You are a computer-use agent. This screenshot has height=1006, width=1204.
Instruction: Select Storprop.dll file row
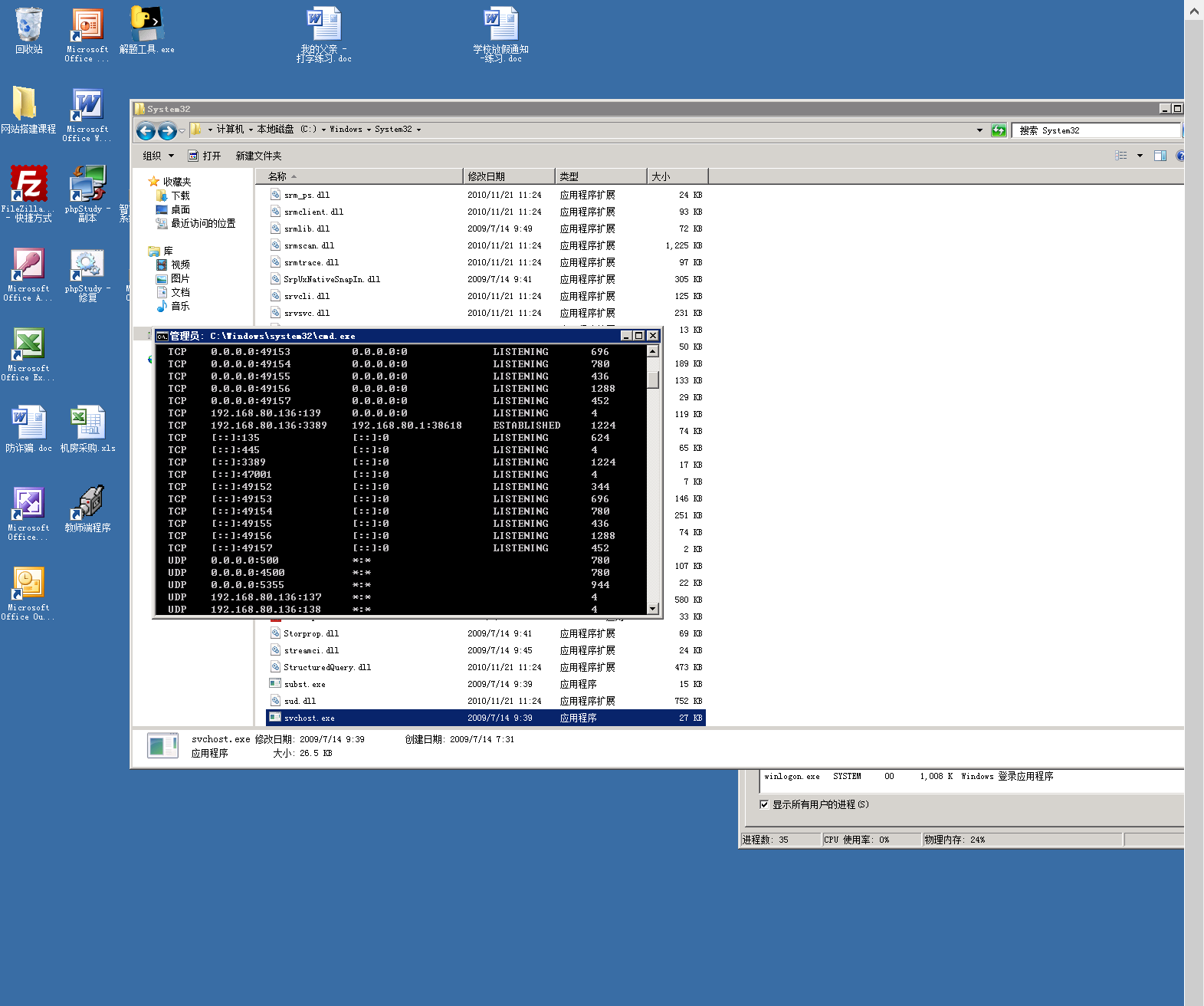coord(486,633)
